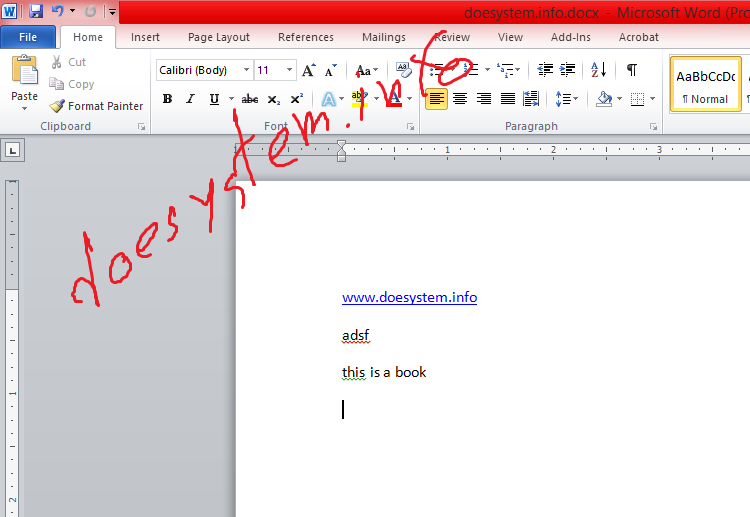Apply the Text Effects glowing A
Screen dimensions: 750x517
click(329, 99)
